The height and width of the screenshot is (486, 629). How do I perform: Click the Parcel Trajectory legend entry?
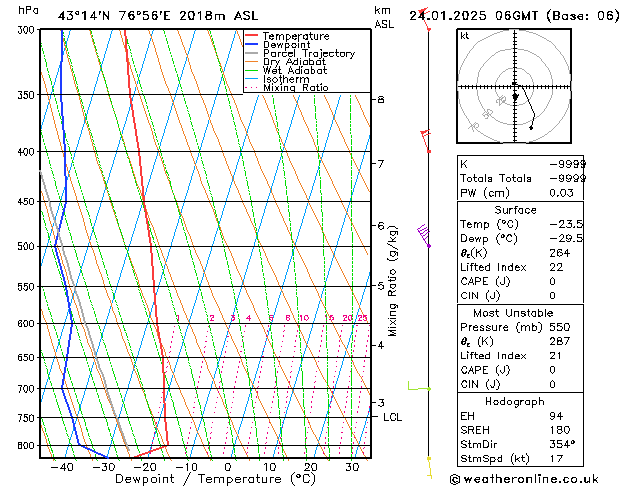(300, 53)
